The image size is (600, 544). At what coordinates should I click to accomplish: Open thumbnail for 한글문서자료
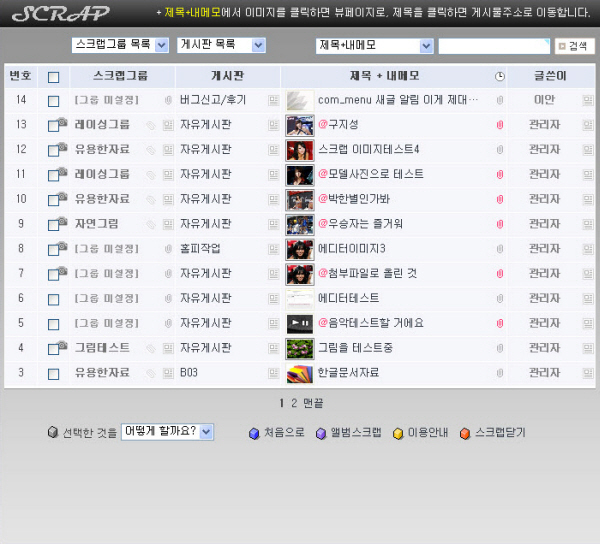coord(300,373)
